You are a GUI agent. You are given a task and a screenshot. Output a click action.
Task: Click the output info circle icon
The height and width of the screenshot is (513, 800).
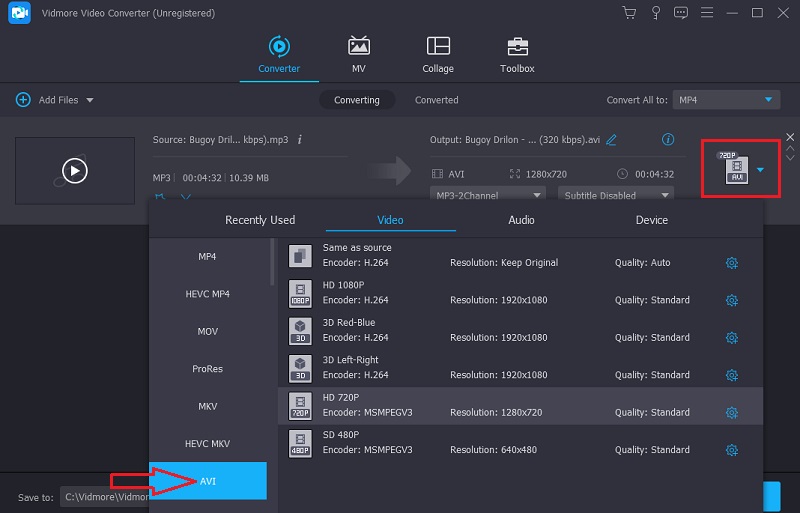(x=668, y=140)
